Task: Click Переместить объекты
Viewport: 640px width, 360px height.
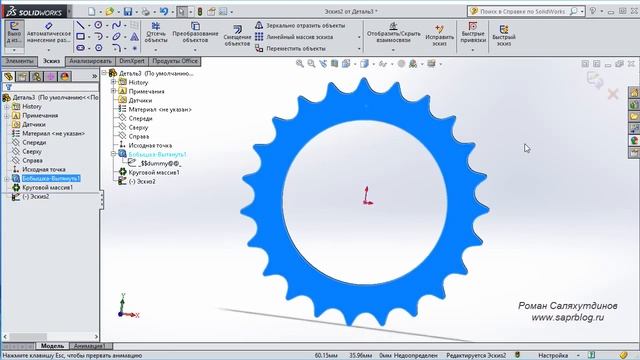Action: pyautogui.click(x=291, y=48)
